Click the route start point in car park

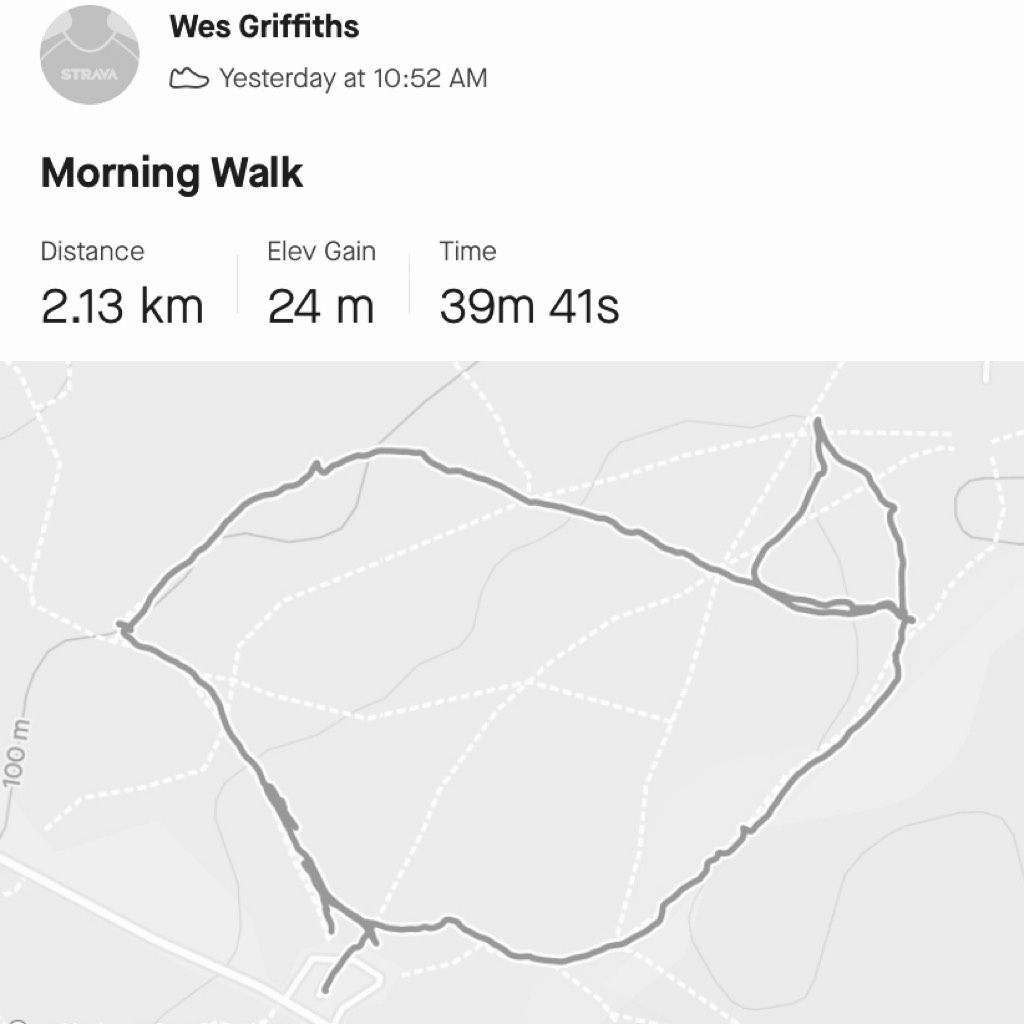pyautogui.click(x=326, y=991)
